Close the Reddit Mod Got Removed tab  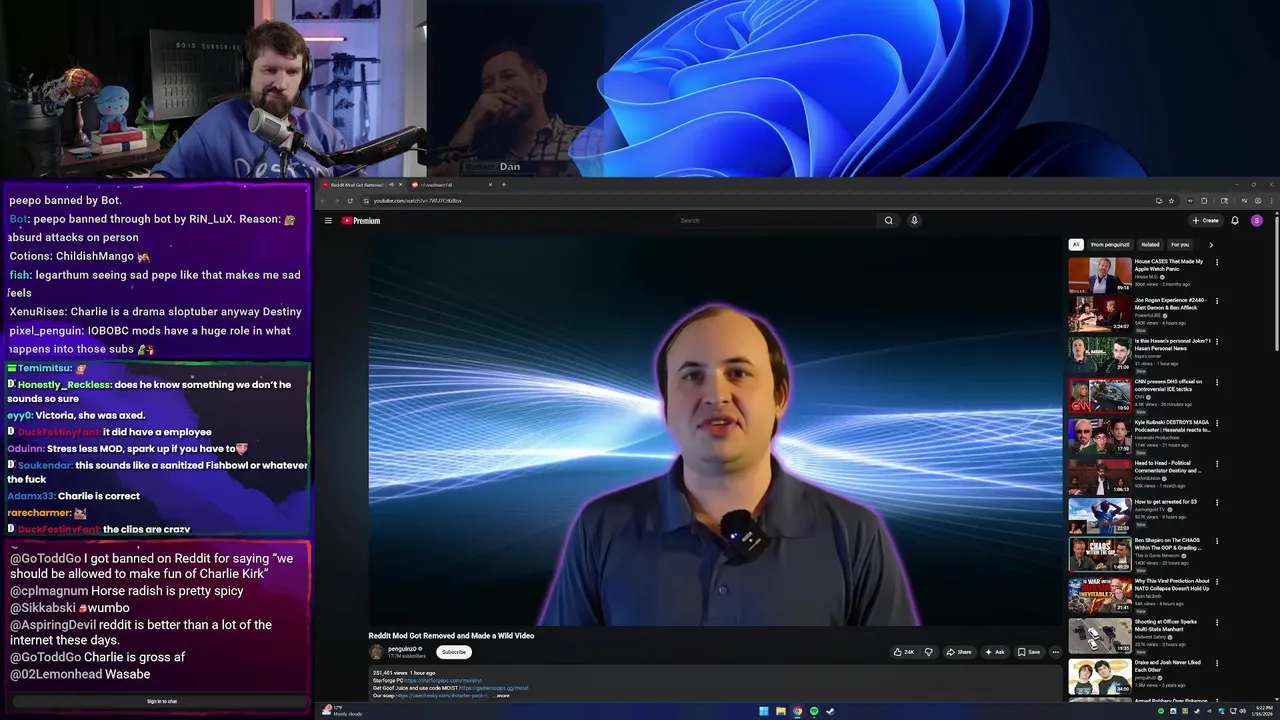(400, 184)
